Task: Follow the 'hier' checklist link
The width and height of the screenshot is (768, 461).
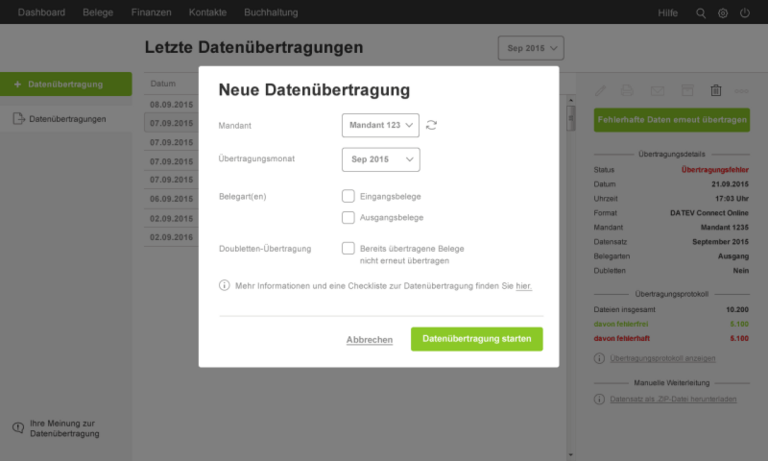Action: [x=524, y=286]
